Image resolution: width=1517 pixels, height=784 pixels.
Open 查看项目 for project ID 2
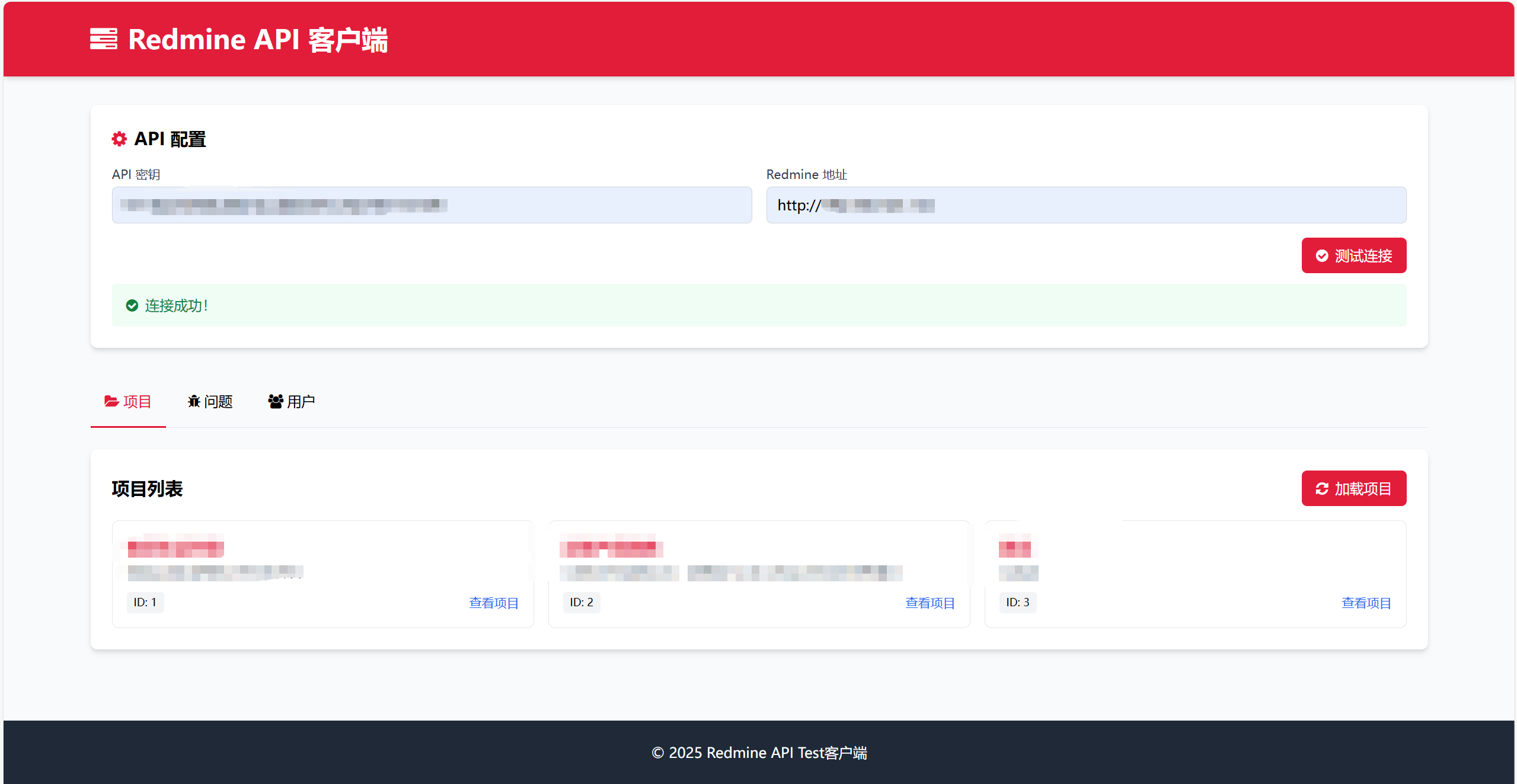930,602
